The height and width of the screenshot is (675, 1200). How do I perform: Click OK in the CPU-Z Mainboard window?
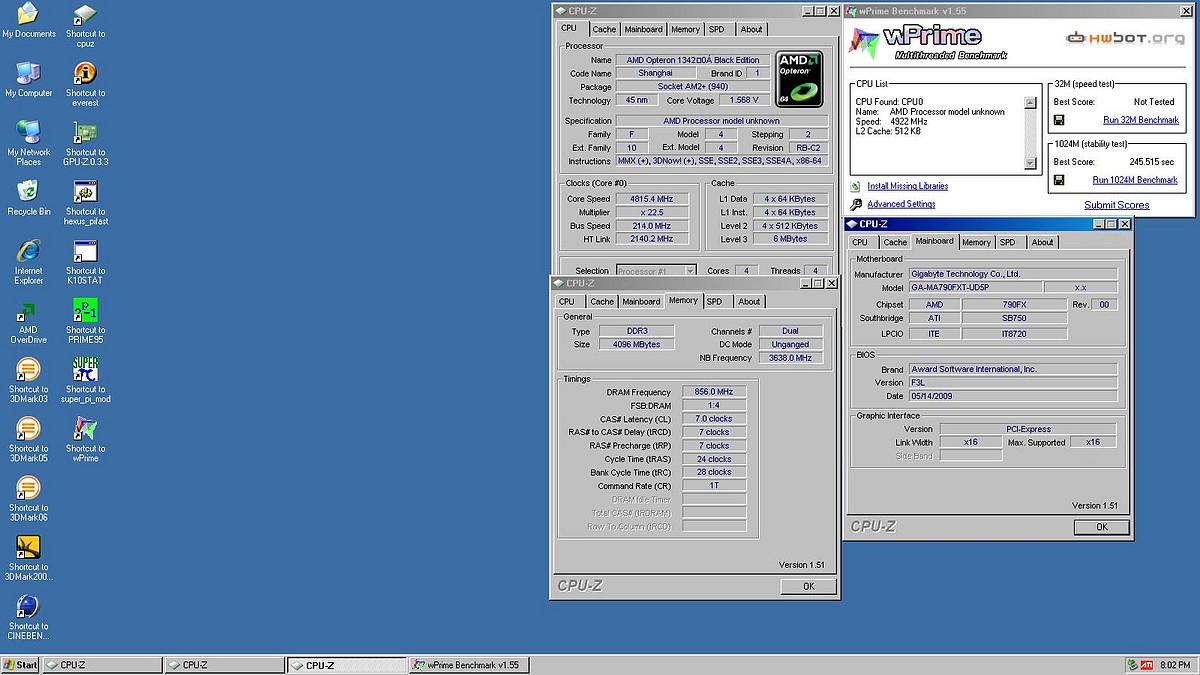tap(1101, 527)
